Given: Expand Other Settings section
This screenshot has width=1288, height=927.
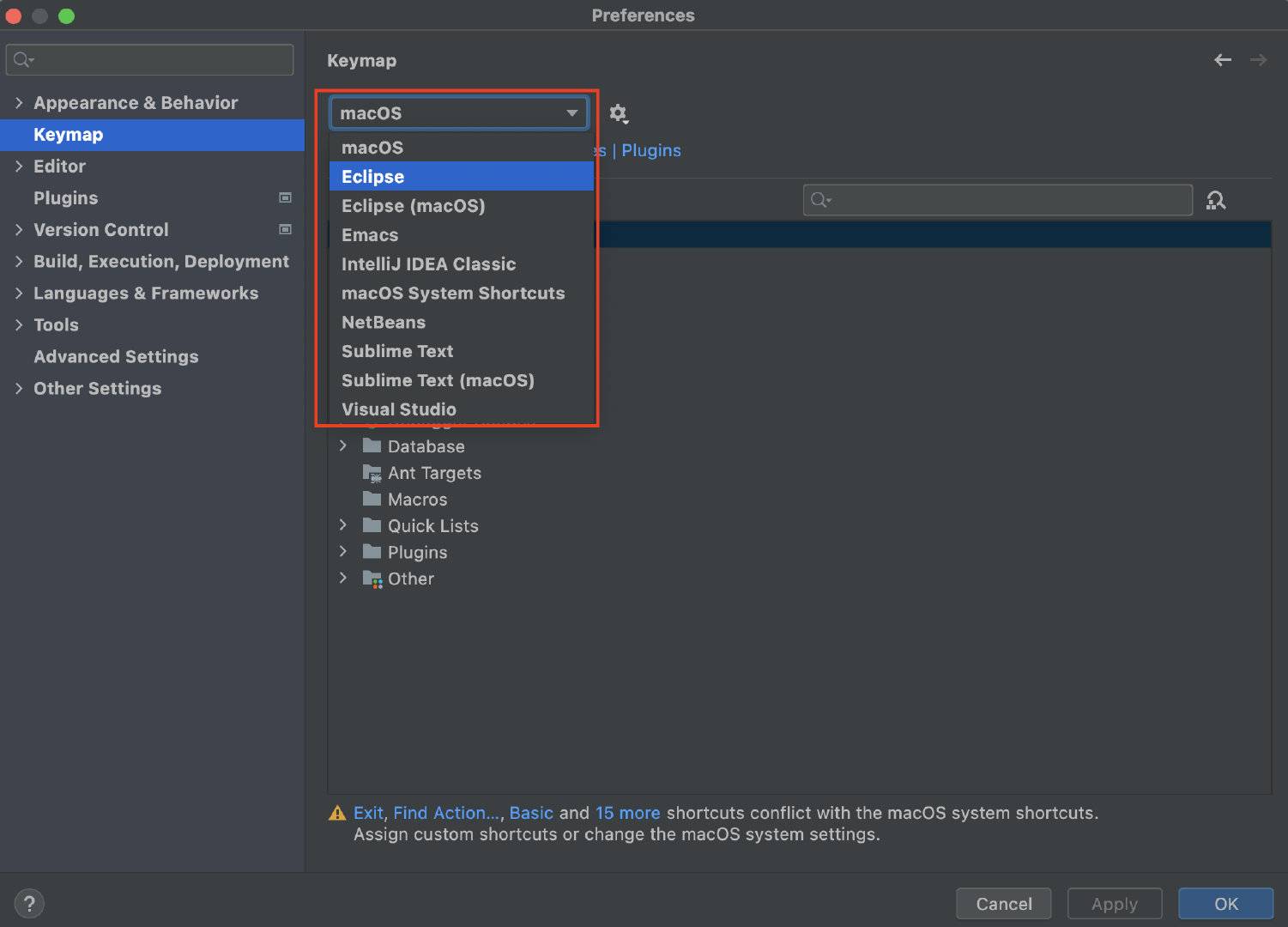Looking at the screenshot, I should coord(19,389).
